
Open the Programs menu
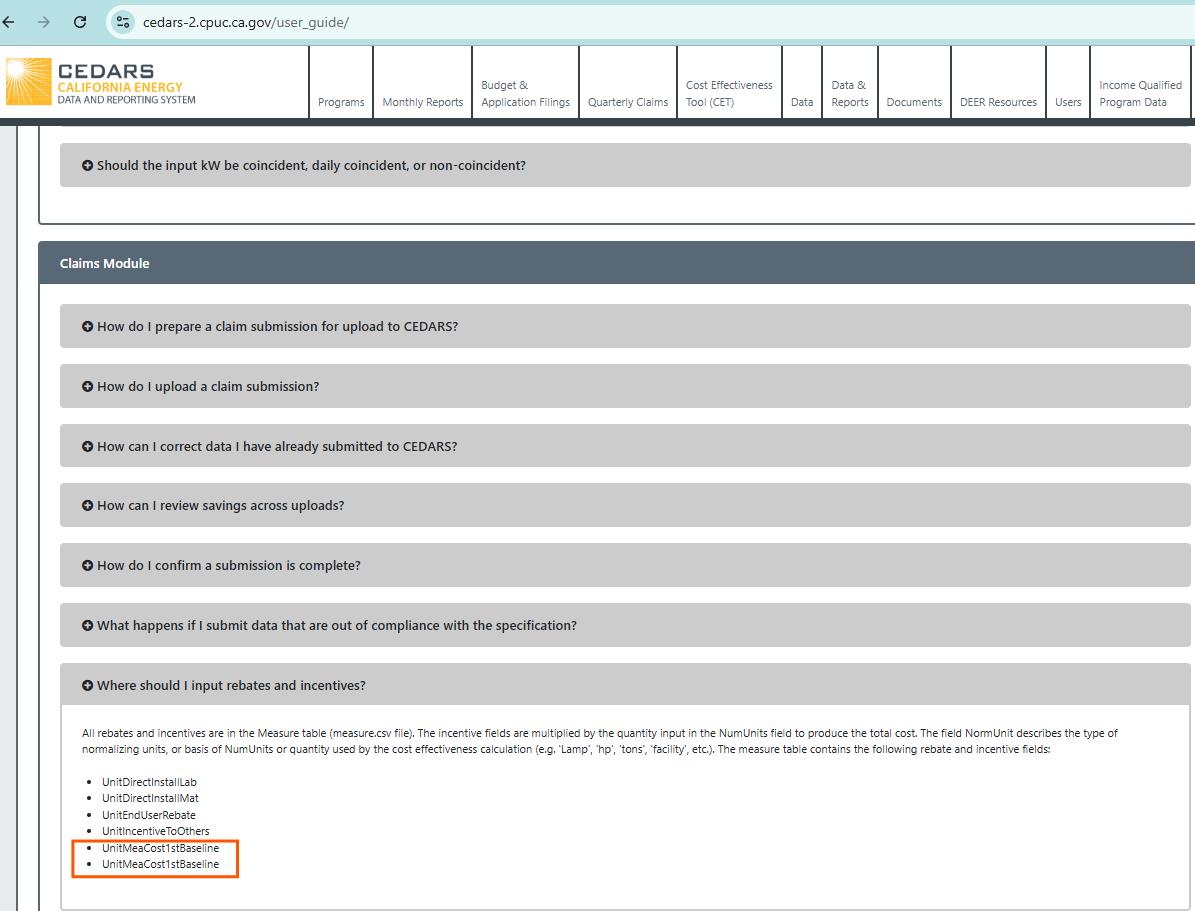tap(341, 102)
